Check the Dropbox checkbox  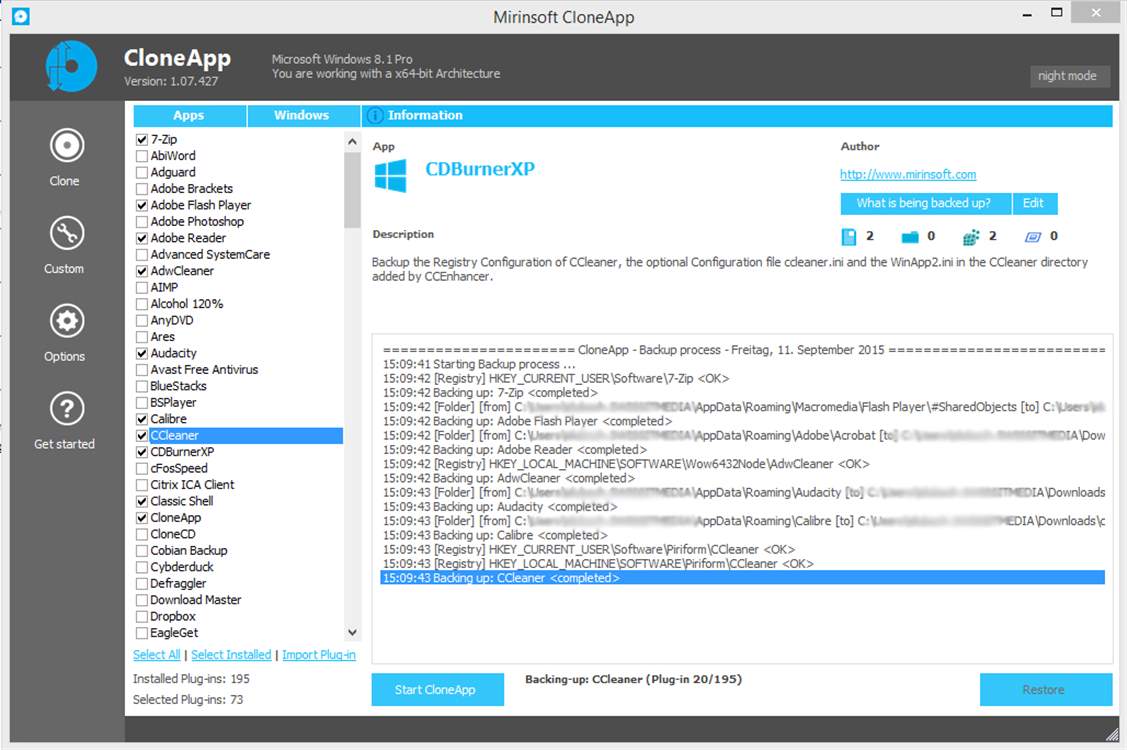pos(142,617)
